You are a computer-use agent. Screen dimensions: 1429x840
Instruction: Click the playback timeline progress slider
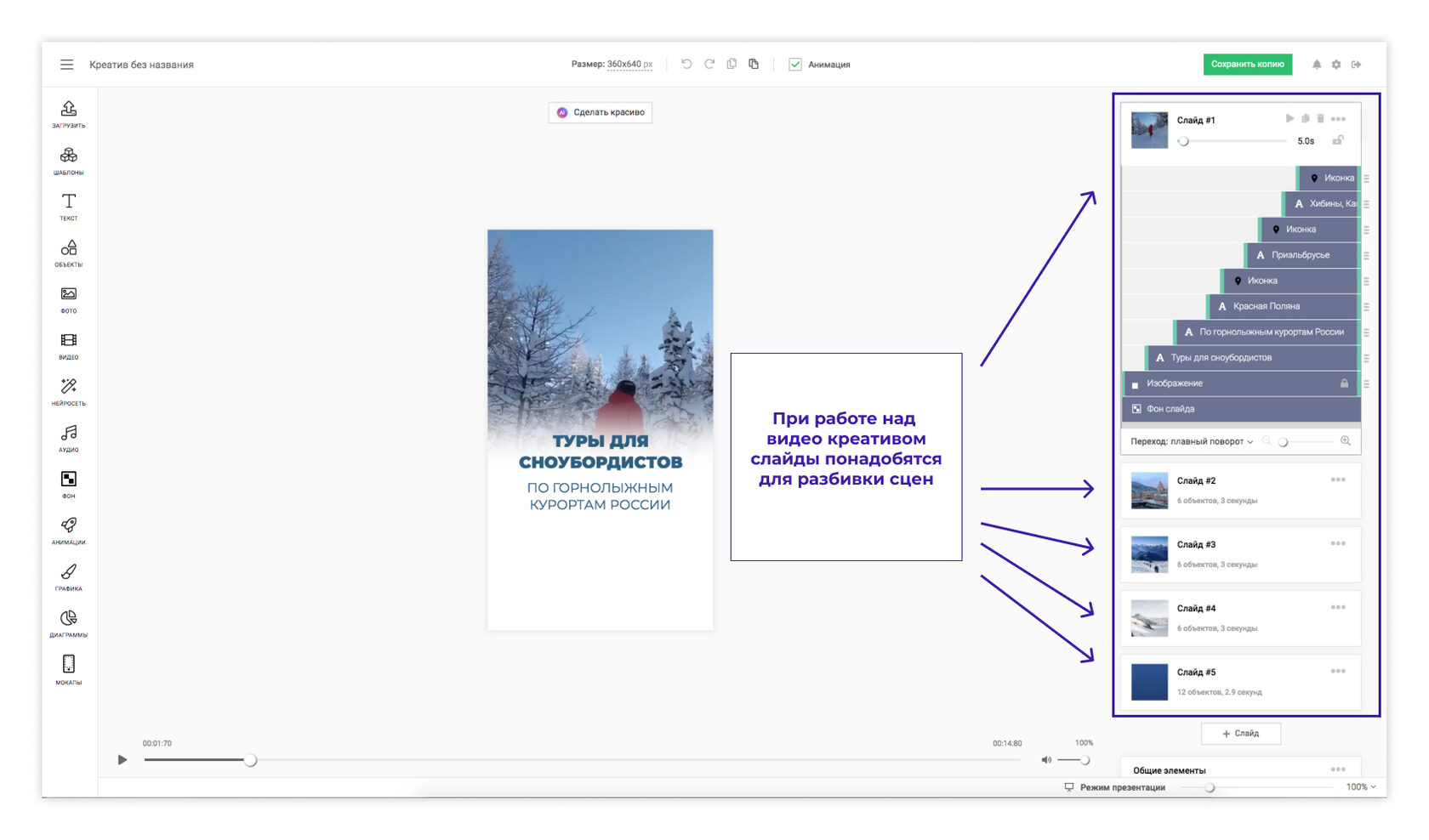(x=582, y=760)
